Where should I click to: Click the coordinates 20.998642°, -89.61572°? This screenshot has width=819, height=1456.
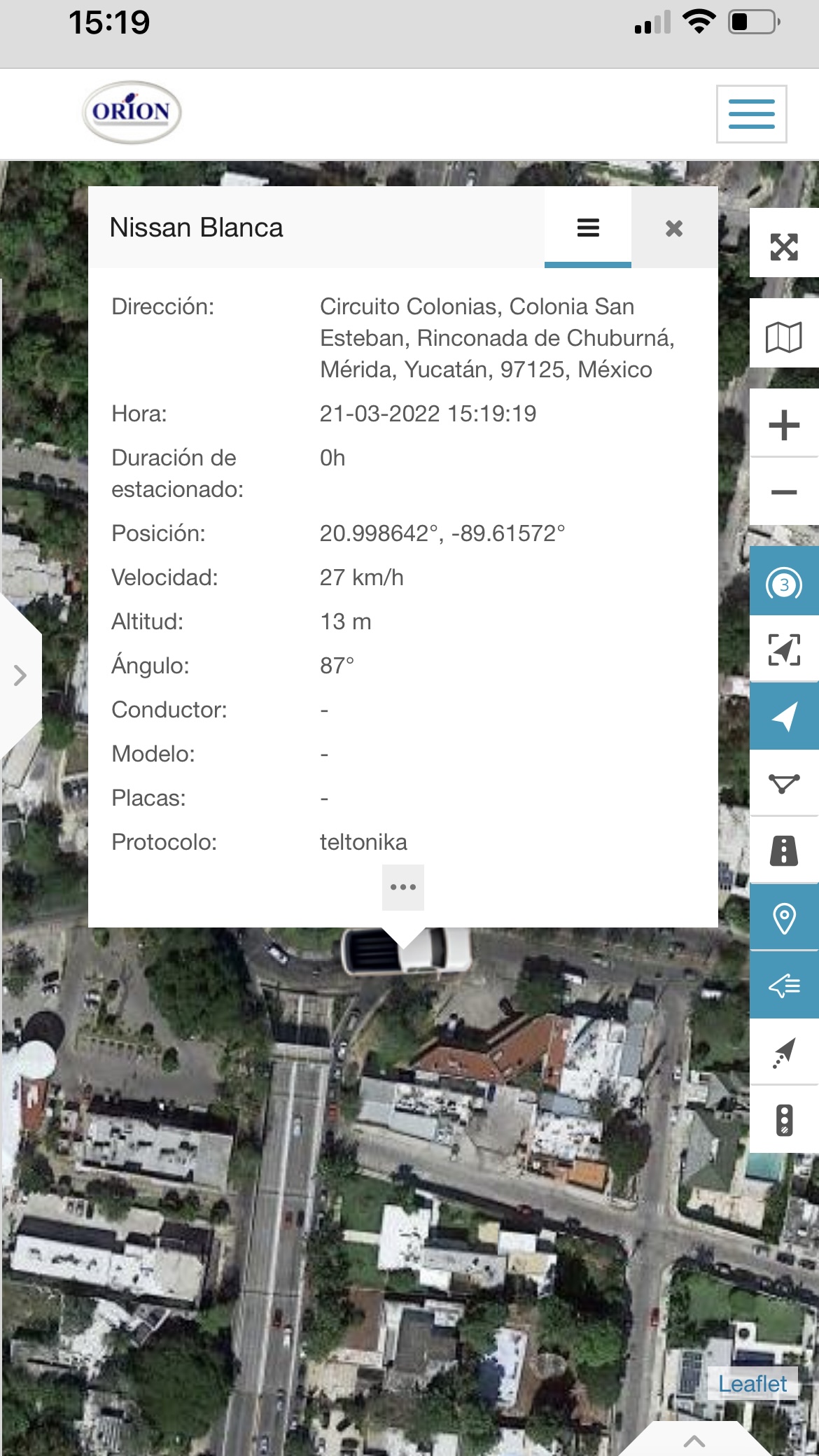tap(442, 533)
